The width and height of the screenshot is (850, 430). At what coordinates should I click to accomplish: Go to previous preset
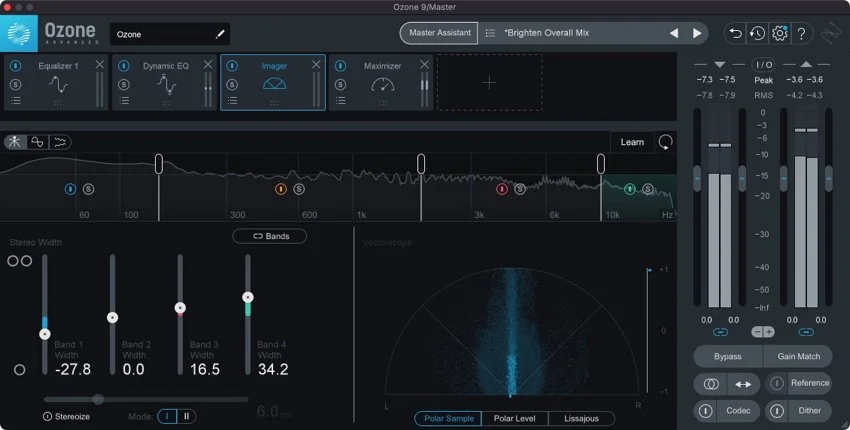point(674,33)
